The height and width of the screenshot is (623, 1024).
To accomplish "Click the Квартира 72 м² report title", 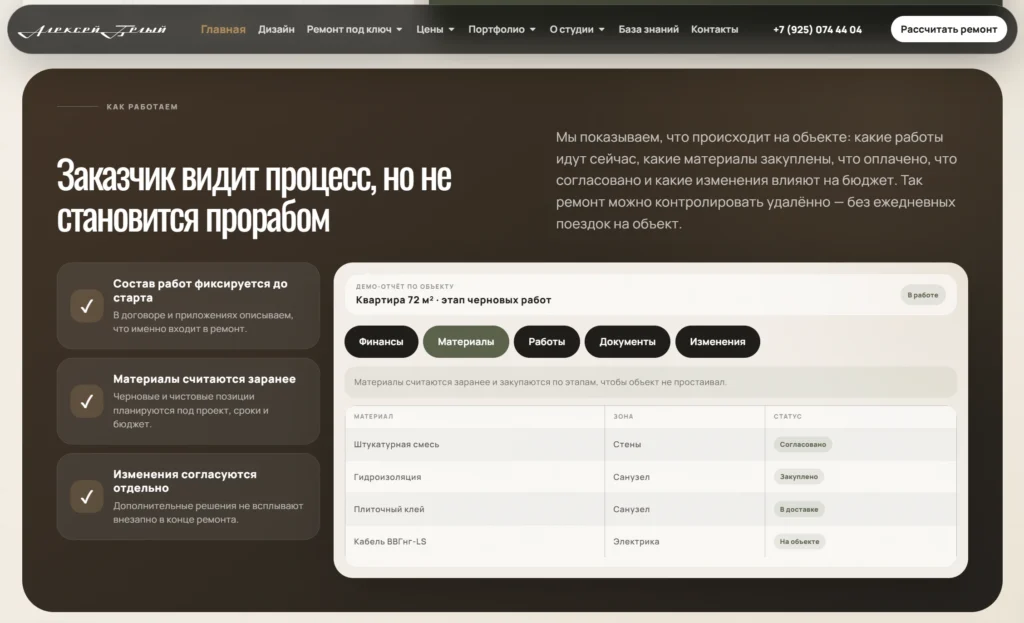I will [x=453, y=300].
